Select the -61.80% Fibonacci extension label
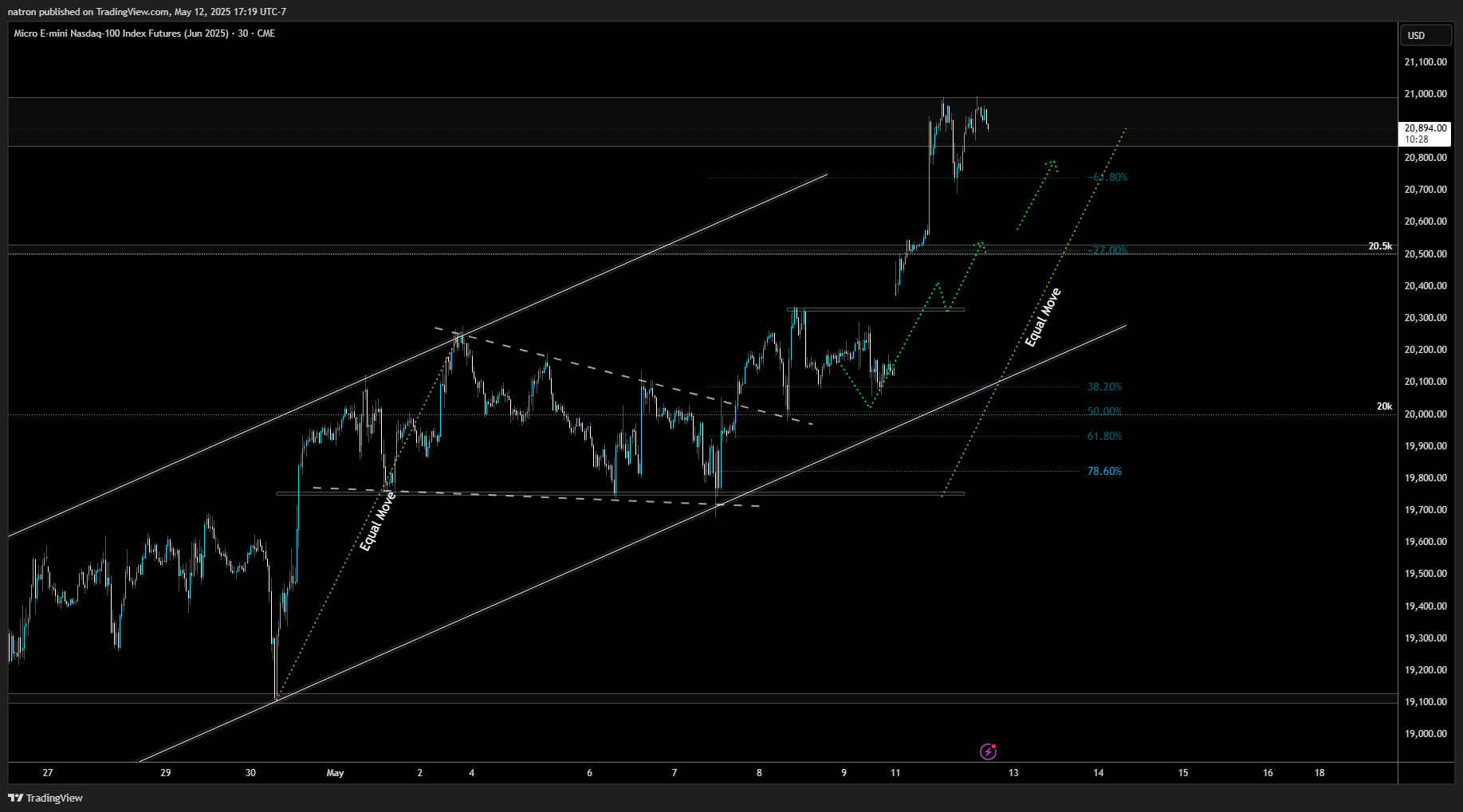The image size is (1463, 812). [x=1107, y=178]
